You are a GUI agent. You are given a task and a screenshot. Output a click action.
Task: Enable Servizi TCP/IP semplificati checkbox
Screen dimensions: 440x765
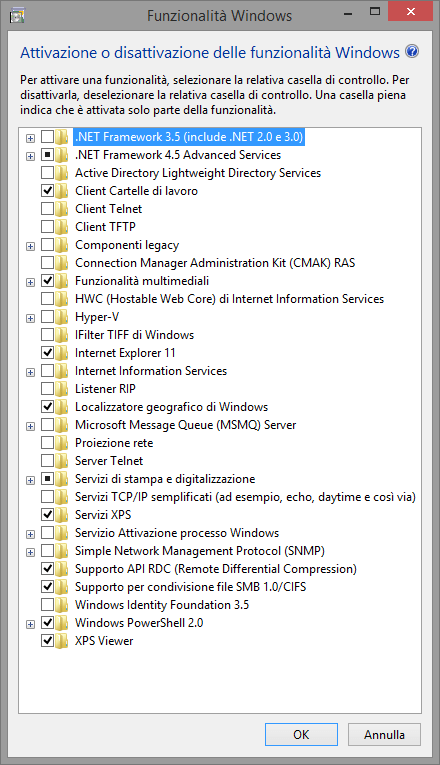pos(47,497)
